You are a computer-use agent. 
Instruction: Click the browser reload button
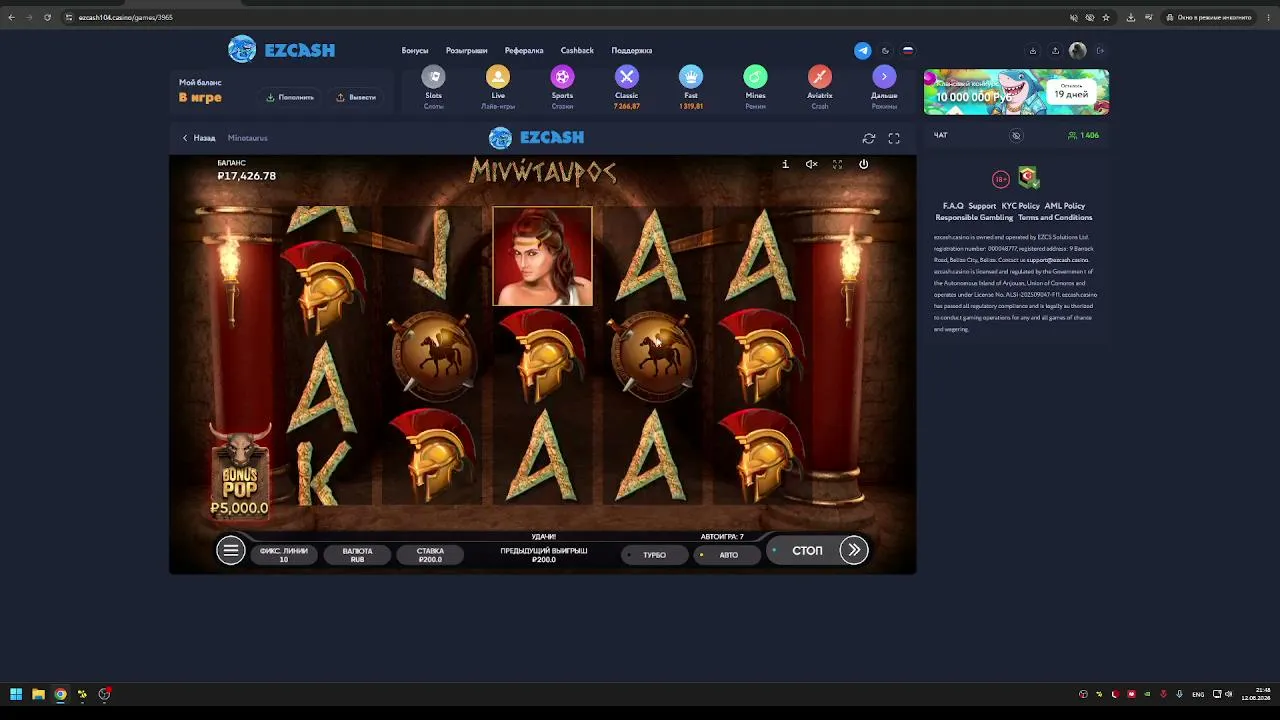click(47, 17)
